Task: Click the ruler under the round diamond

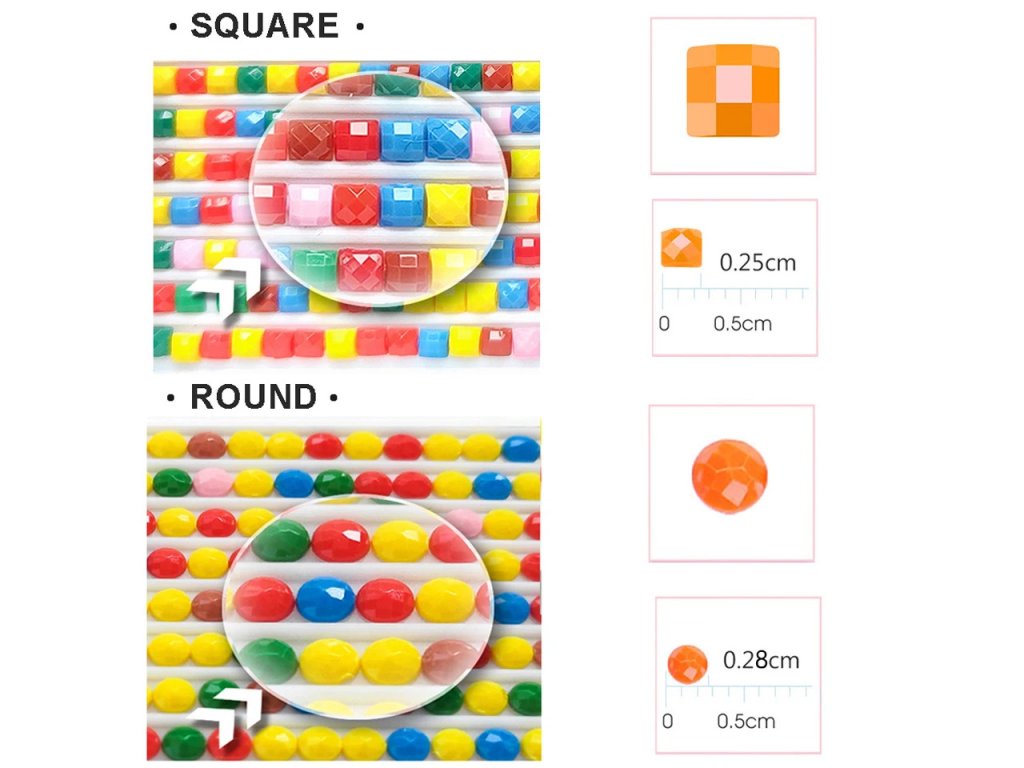Action: [738, 691]
